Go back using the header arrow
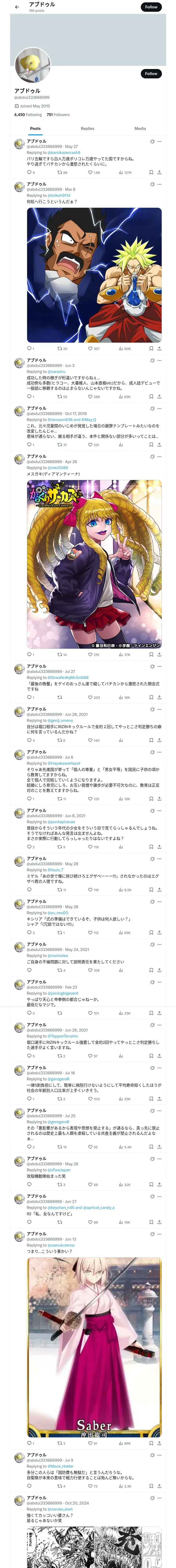The width and height of the screenshot is (176, 1568). click(17, 7)
